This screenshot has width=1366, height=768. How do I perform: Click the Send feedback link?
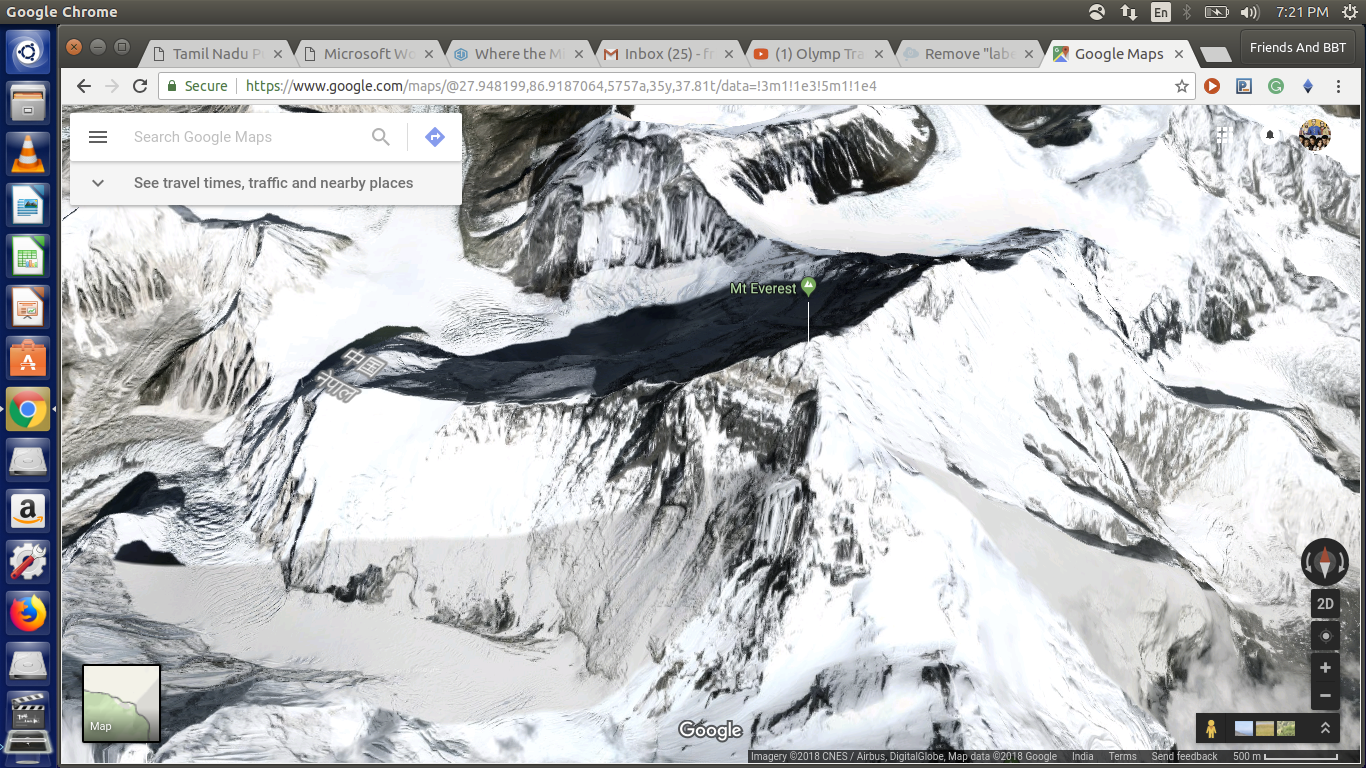coord(1184,757)
